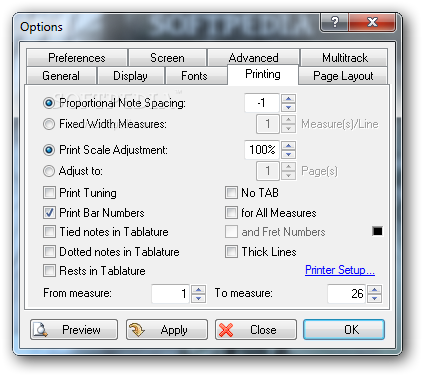Decrease the Print Scale percentage
Image resolution: width=423 pixels, height=376 pixels.
[x=288, y=154]
